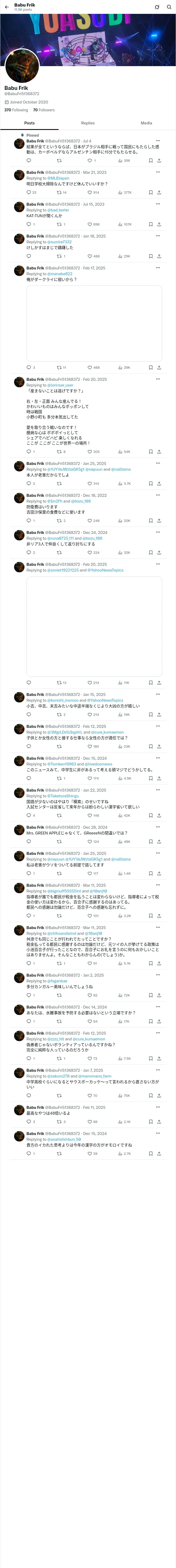
Task: Open more menu on Jul 15, 2023 post
Action: click(x=158, y=205)
